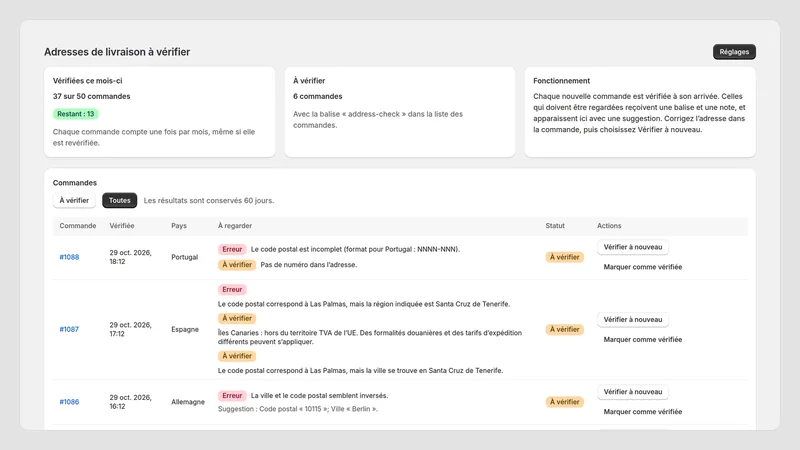Open order #1087 link
This screenshot has width=800, height=450.
click(x=69, y=330)
